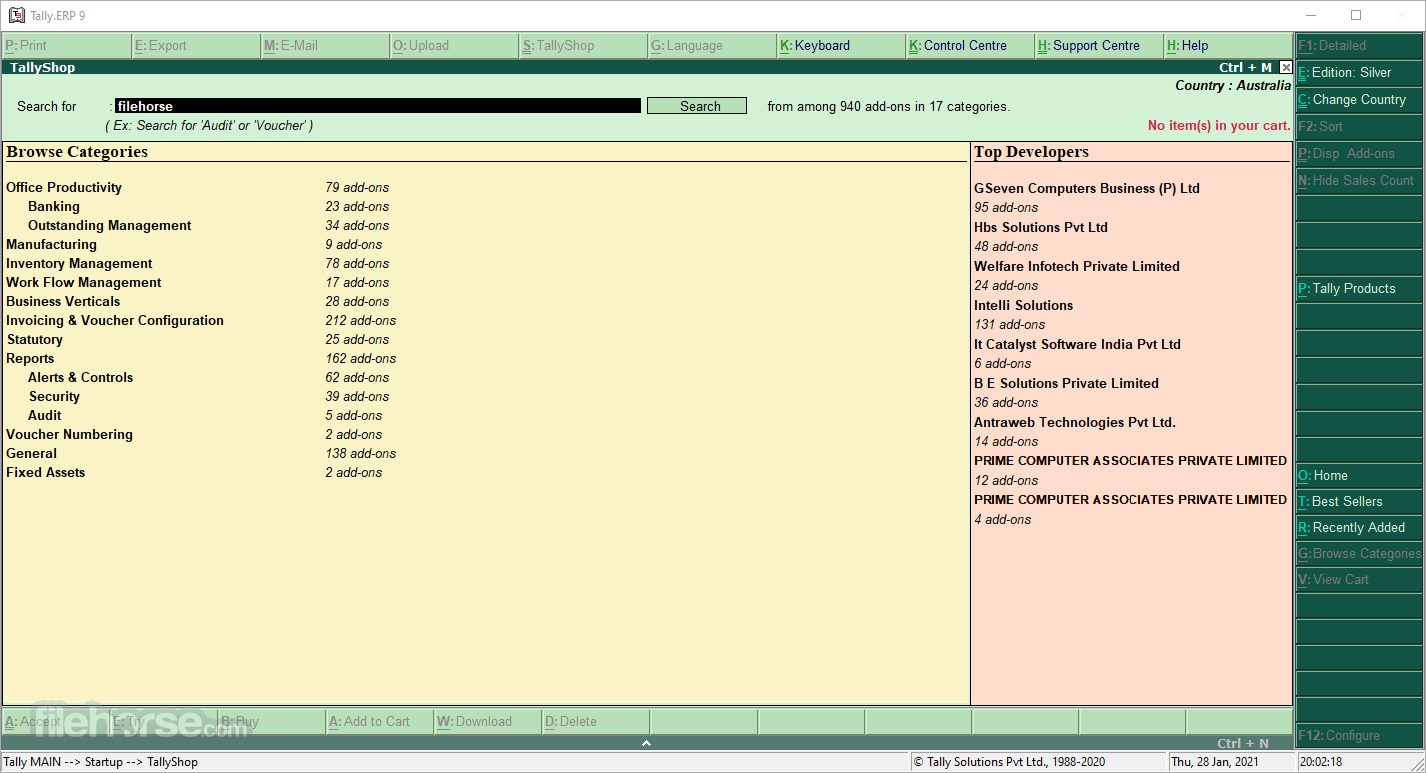Image resolution: width=1426 pixels, height=773 pixels.
Task: Click Change Country button
Action: (x=1359, y=100)
